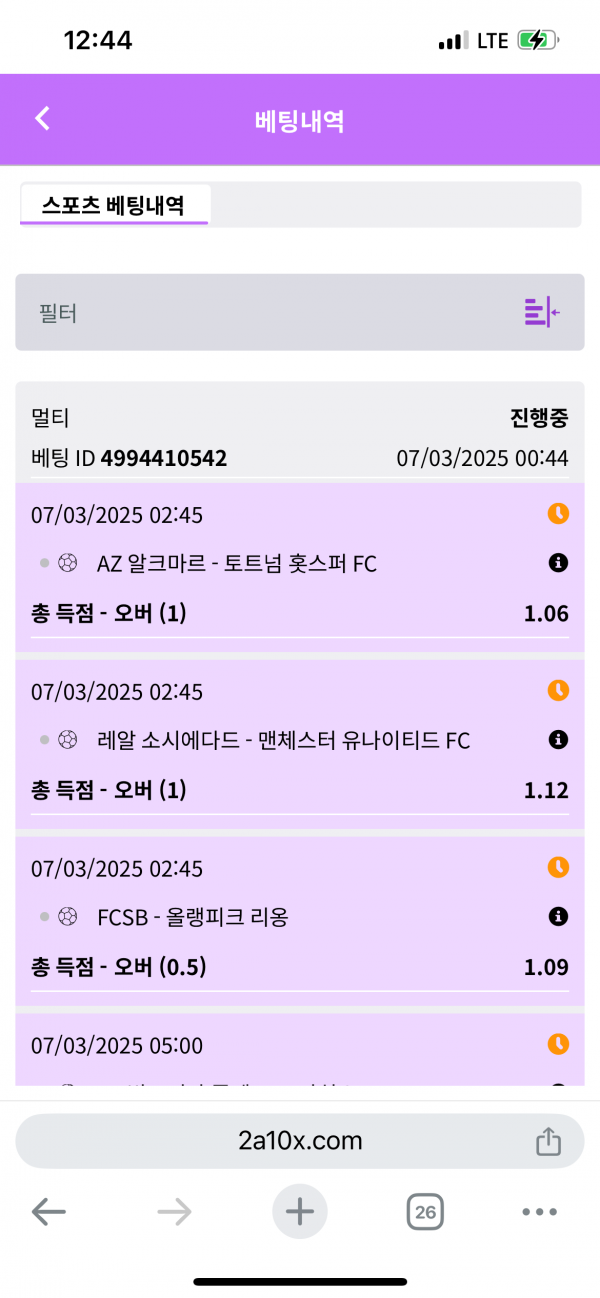Open browser more options menu
The image size is (600, 1298).
539,1213
